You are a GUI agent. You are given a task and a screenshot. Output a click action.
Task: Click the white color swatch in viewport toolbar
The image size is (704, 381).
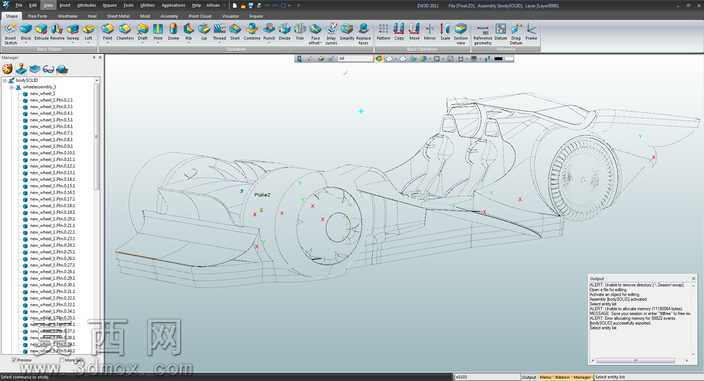(x=508, y=59)
